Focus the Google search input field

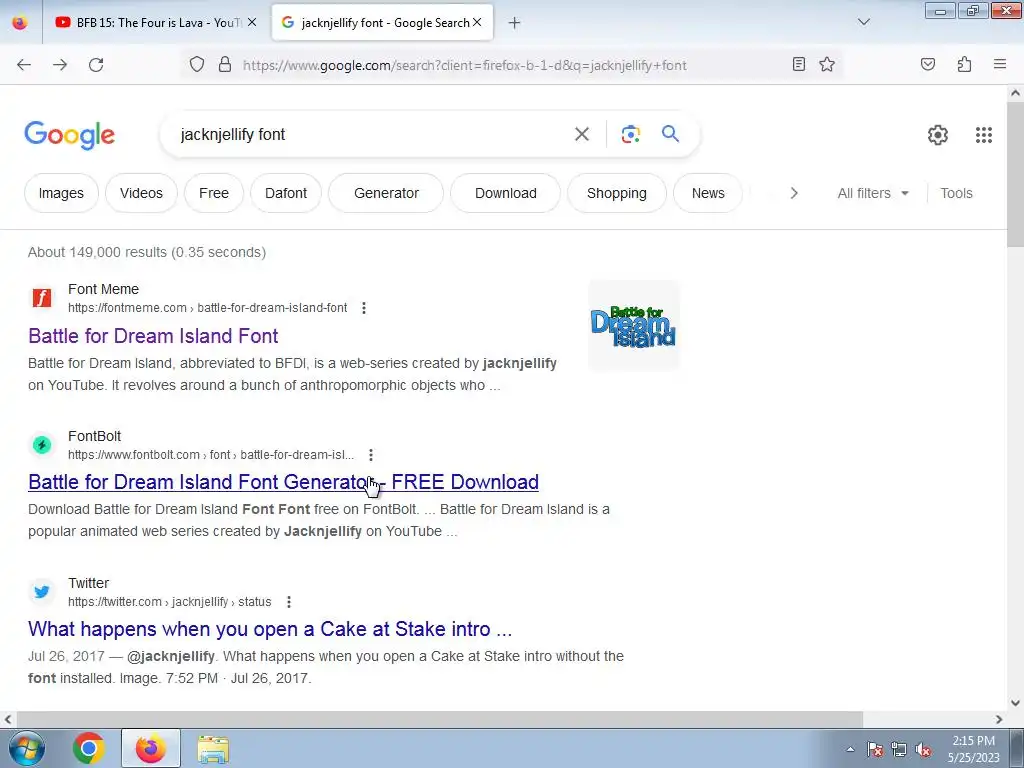click(x=372, y=135)
